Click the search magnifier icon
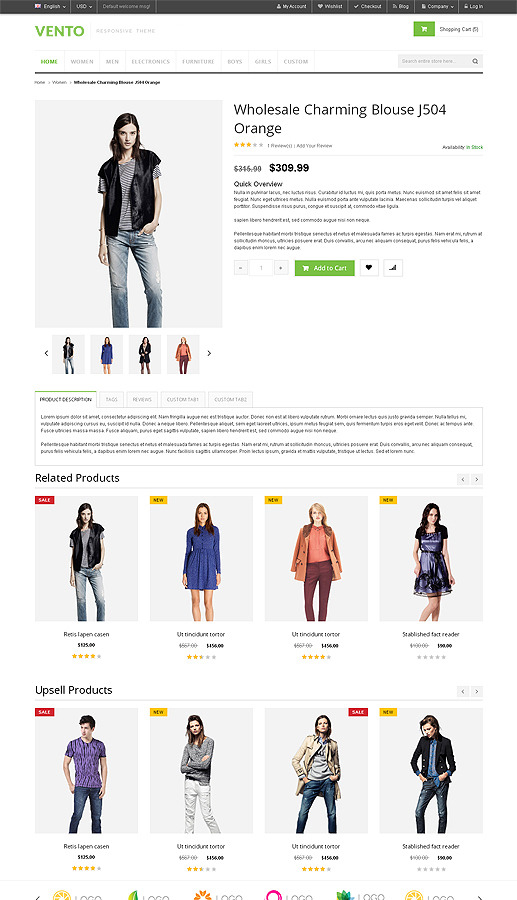This screenshot has height=900, width=517. 475,61
